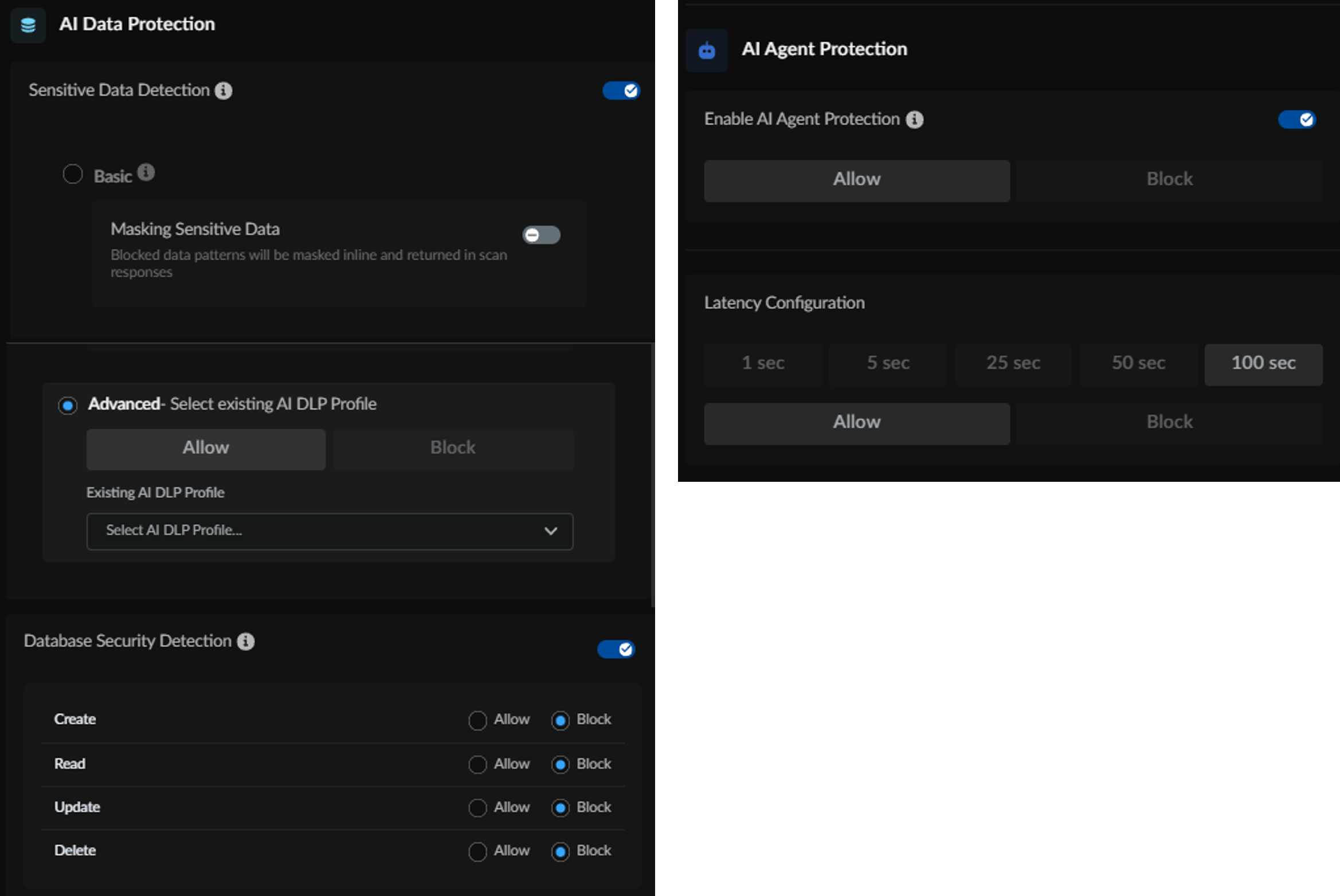Set the Delete operation to Allow
Screen dimensions: 1340x896
point(477,851)
